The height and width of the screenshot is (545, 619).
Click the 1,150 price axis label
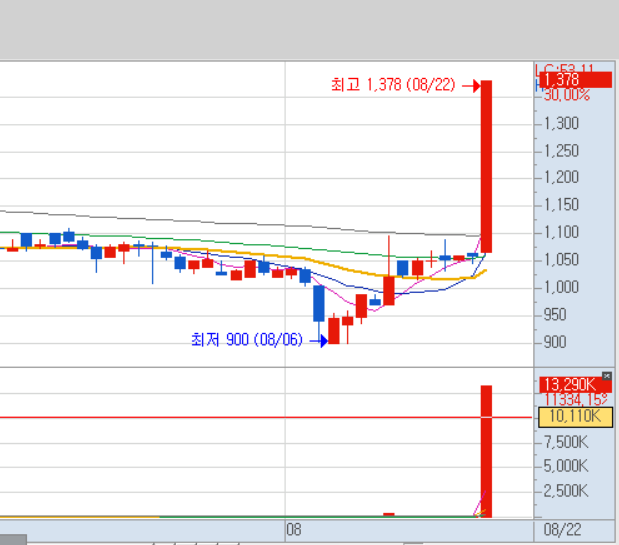pos(561,205)
